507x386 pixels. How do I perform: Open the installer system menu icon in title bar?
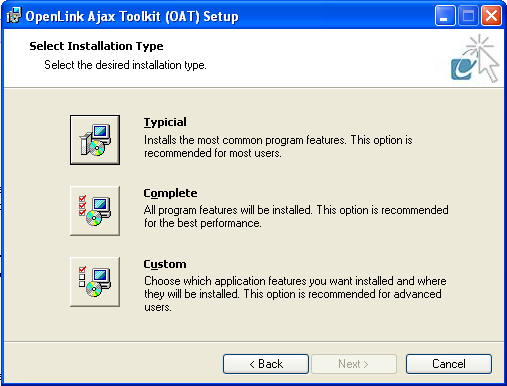tap(14, 16)
